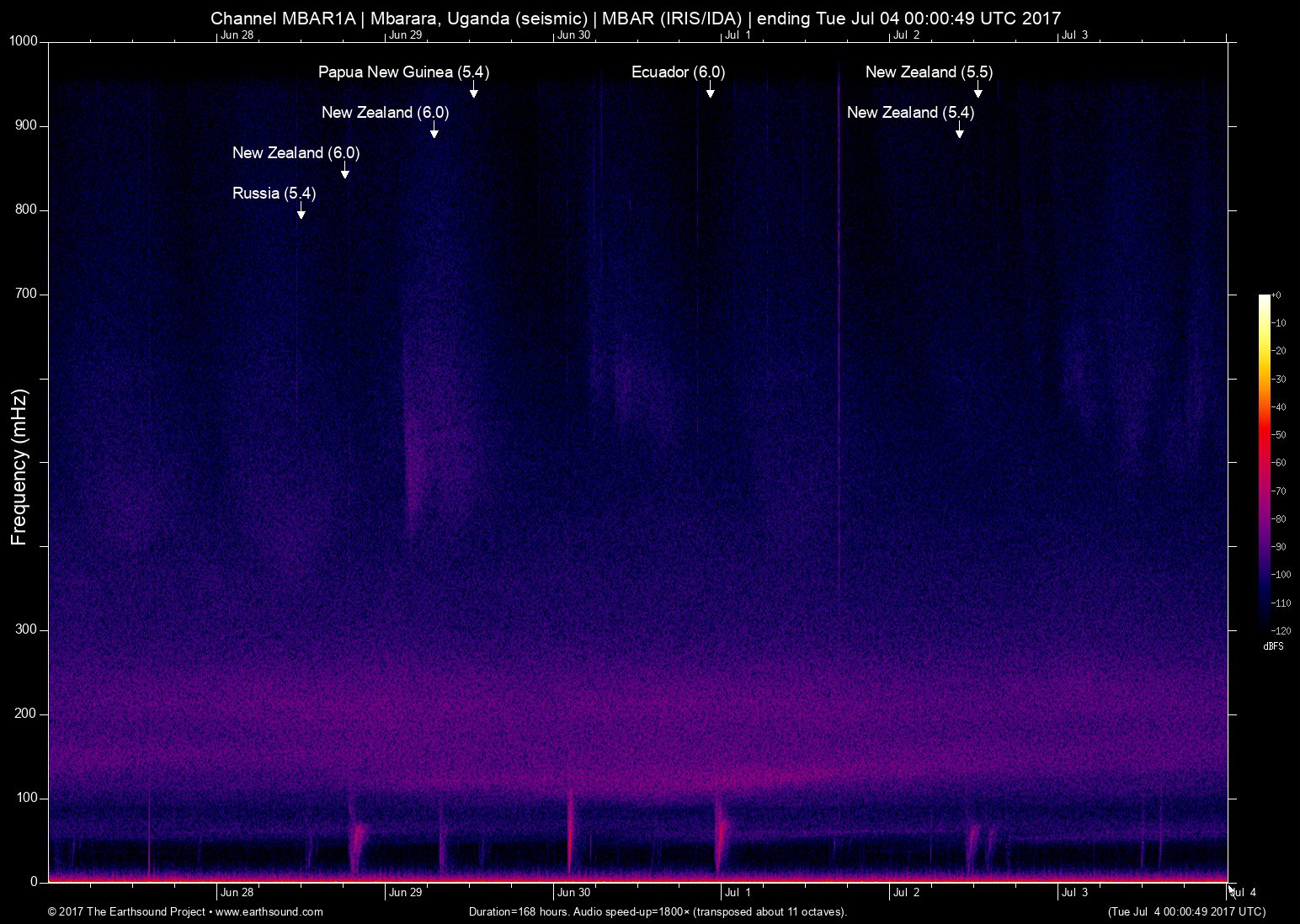Click the 1000 tick on the frequency axis
This screenshot has width=1300, height=924.
[x=24, y=41]
